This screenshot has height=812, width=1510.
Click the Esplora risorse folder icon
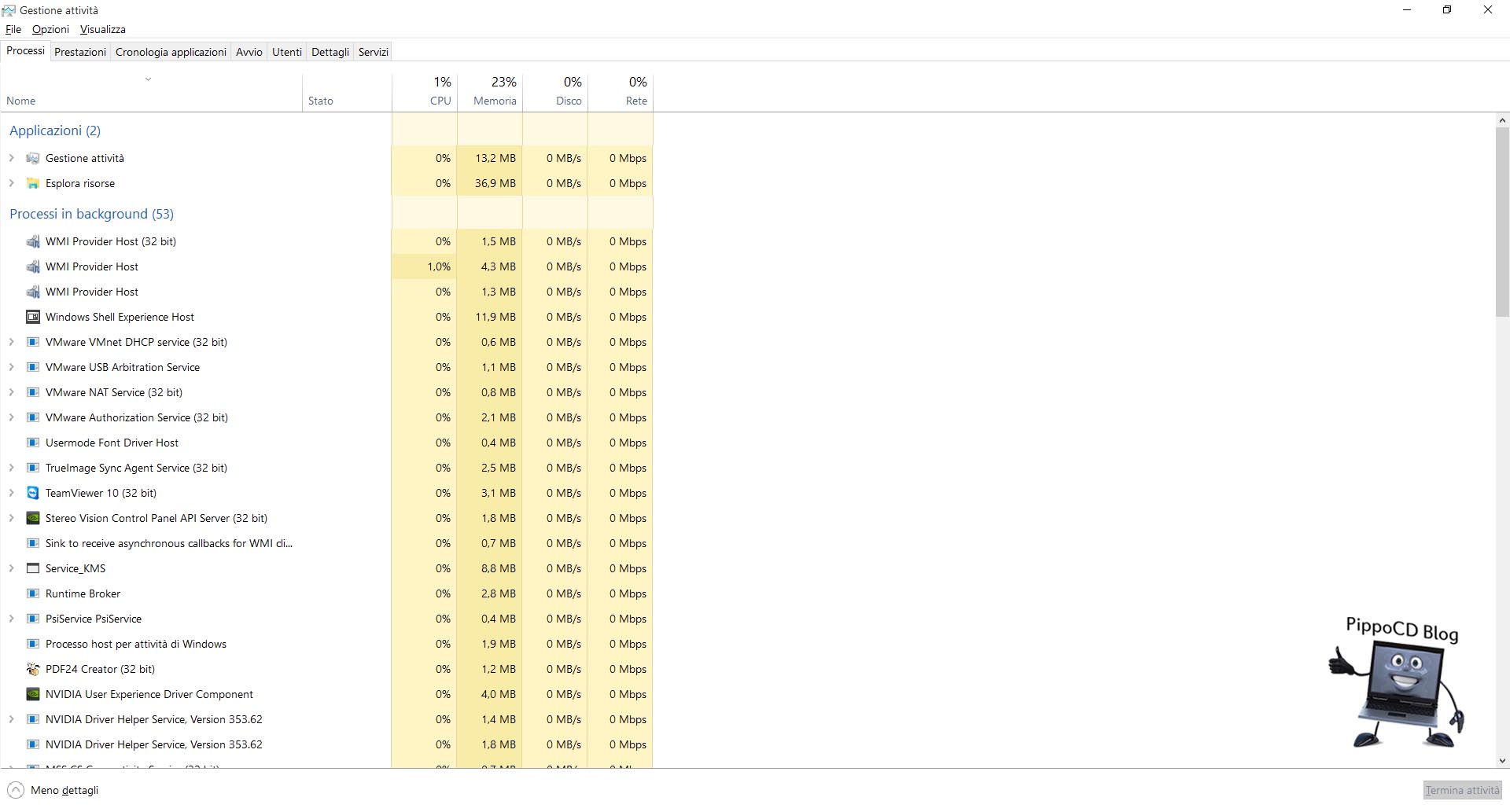pyautogui.click(x=33, y=183)
